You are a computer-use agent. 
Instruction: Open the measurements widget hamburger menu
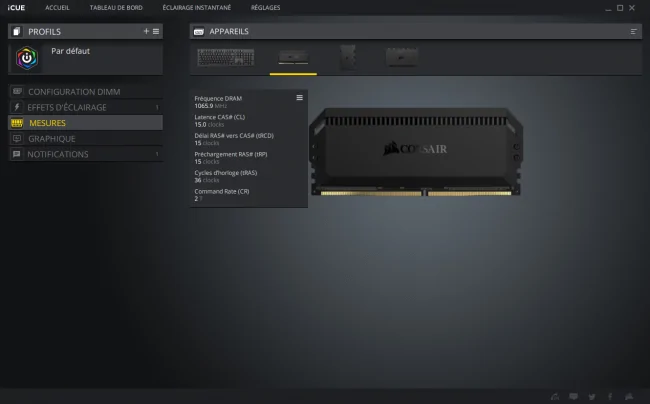(x=299, y=98)
